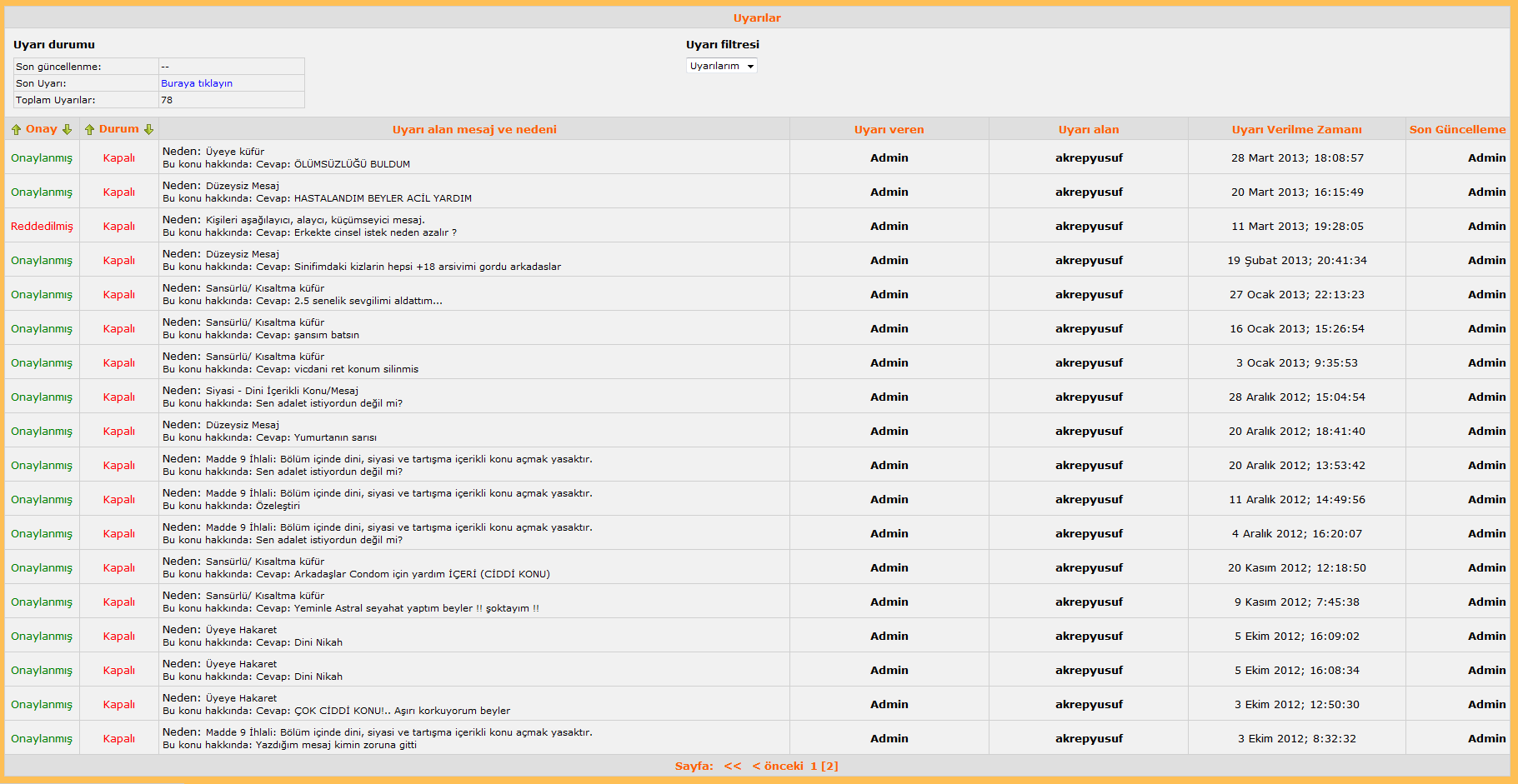Click the 'Uyarı alan' column header
Viewport: 1518px width, 784px height.
1089,129
